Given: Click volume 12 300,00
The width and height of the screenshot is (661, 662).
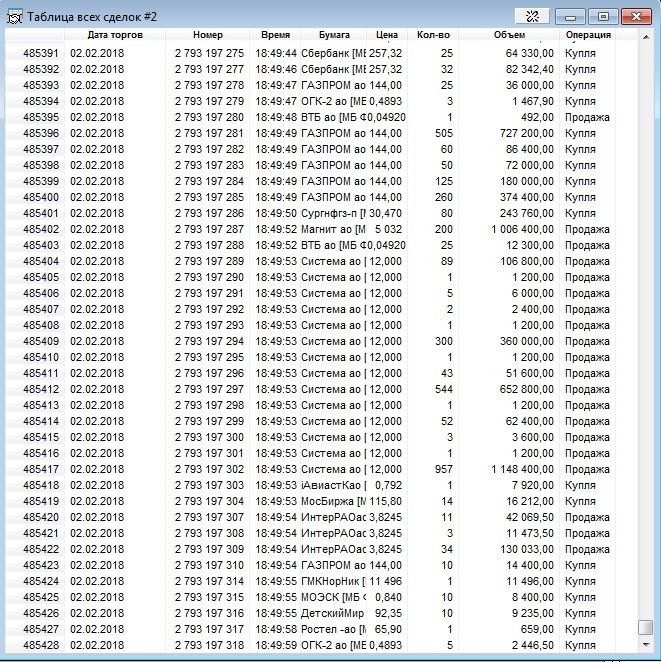Looking at the screenshot, I should [529, 246].
